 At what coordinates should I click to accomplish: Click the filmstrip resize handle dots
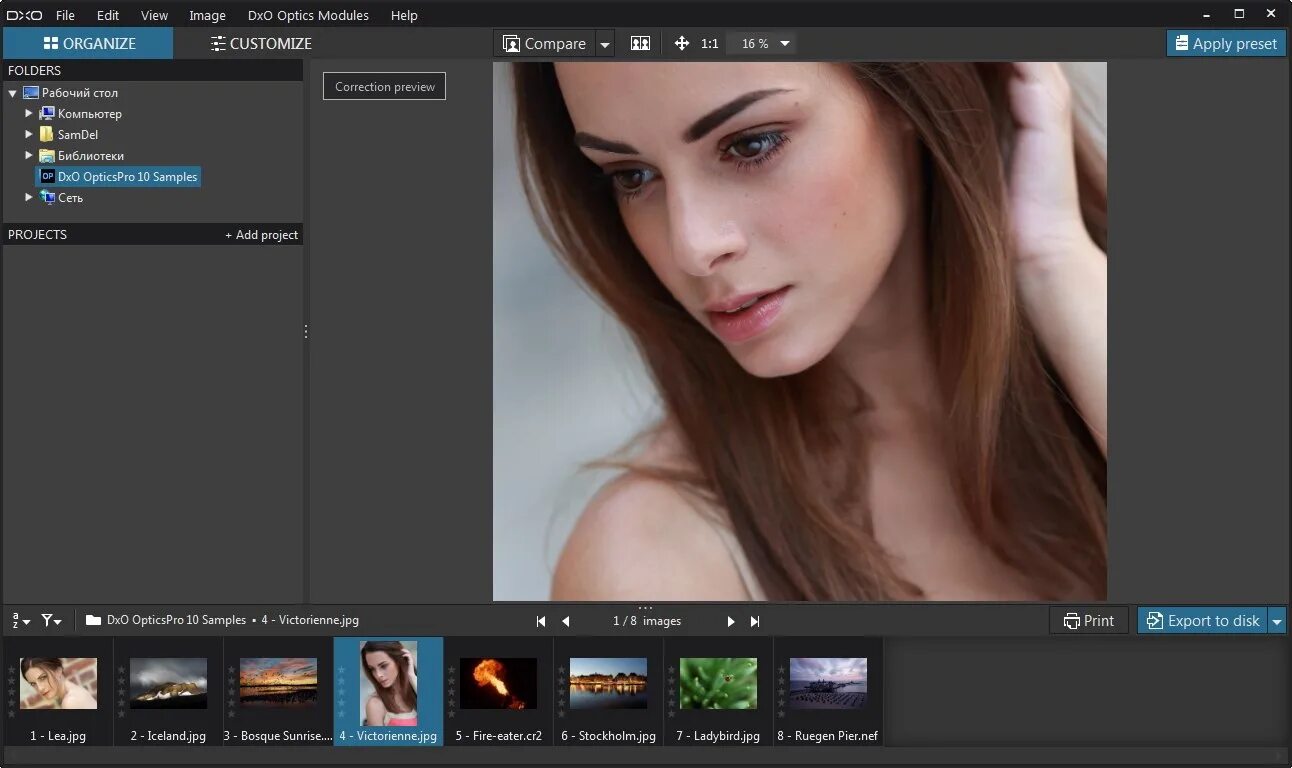coord(645,607)
